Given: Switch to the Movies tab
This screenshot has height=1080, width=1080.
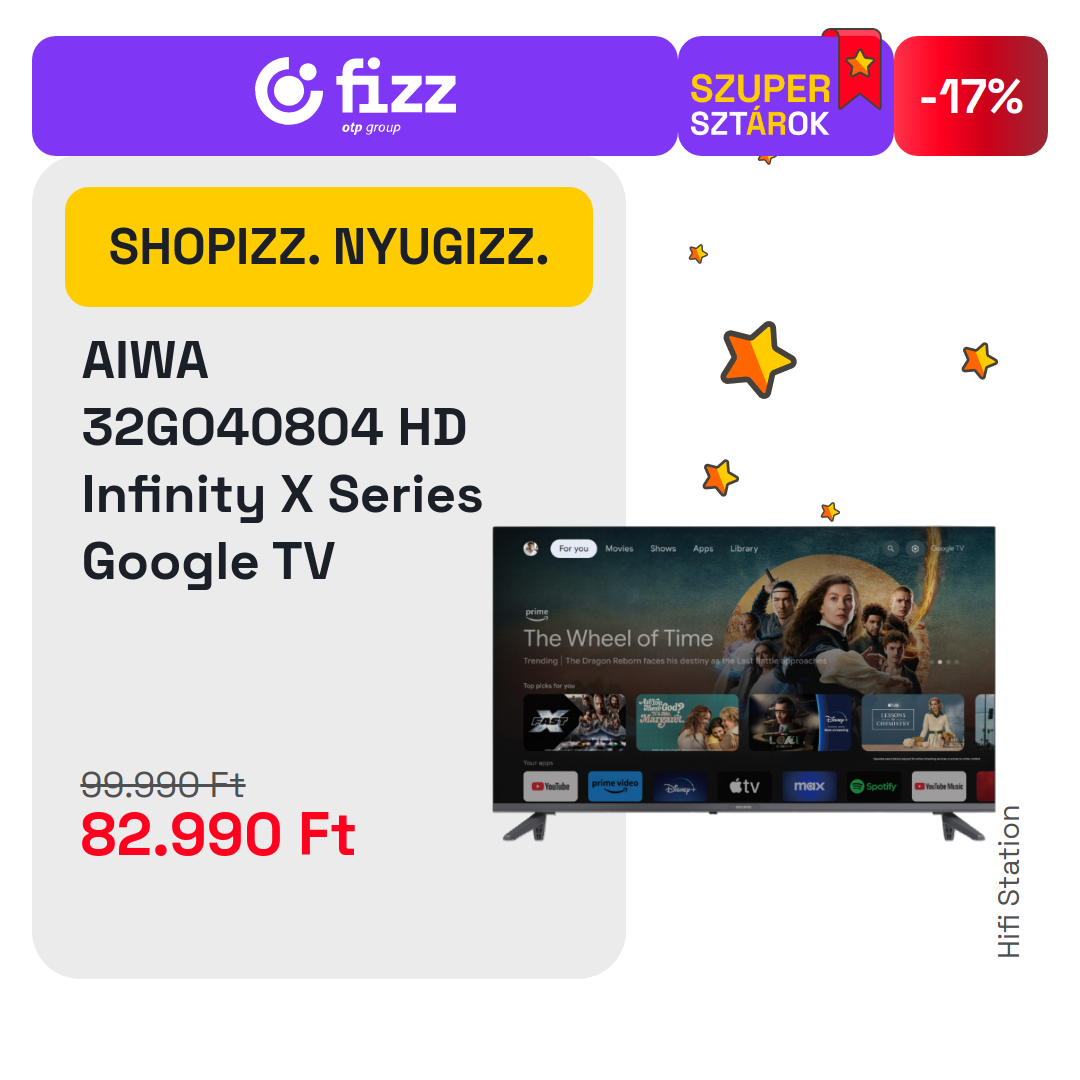Looking at the screenshot, I should [619, 548].
